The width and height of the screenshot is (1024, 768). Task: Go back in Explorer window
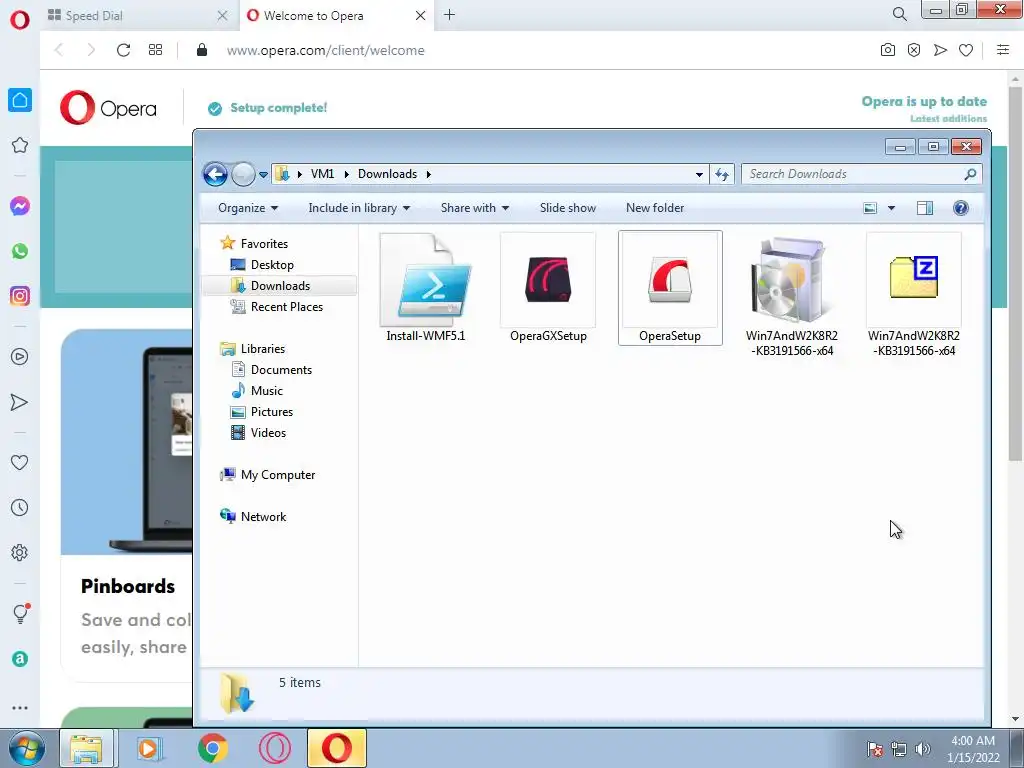click(215, 174)
